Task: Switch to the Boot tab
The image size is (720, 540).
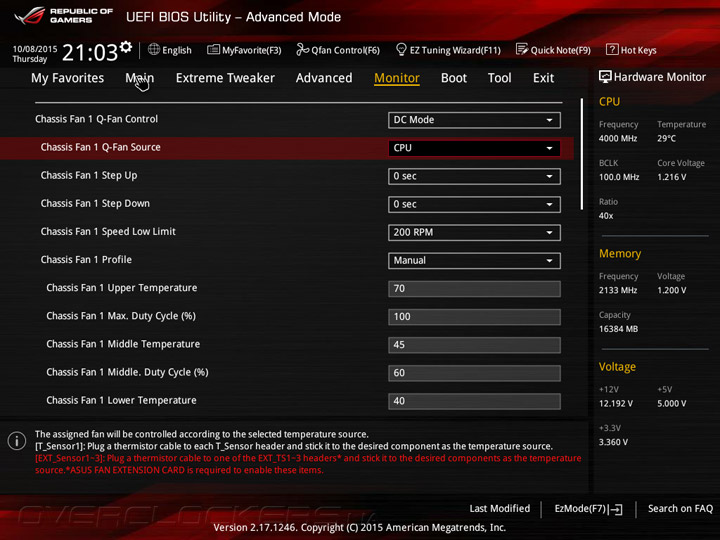Action: [454, 78]
